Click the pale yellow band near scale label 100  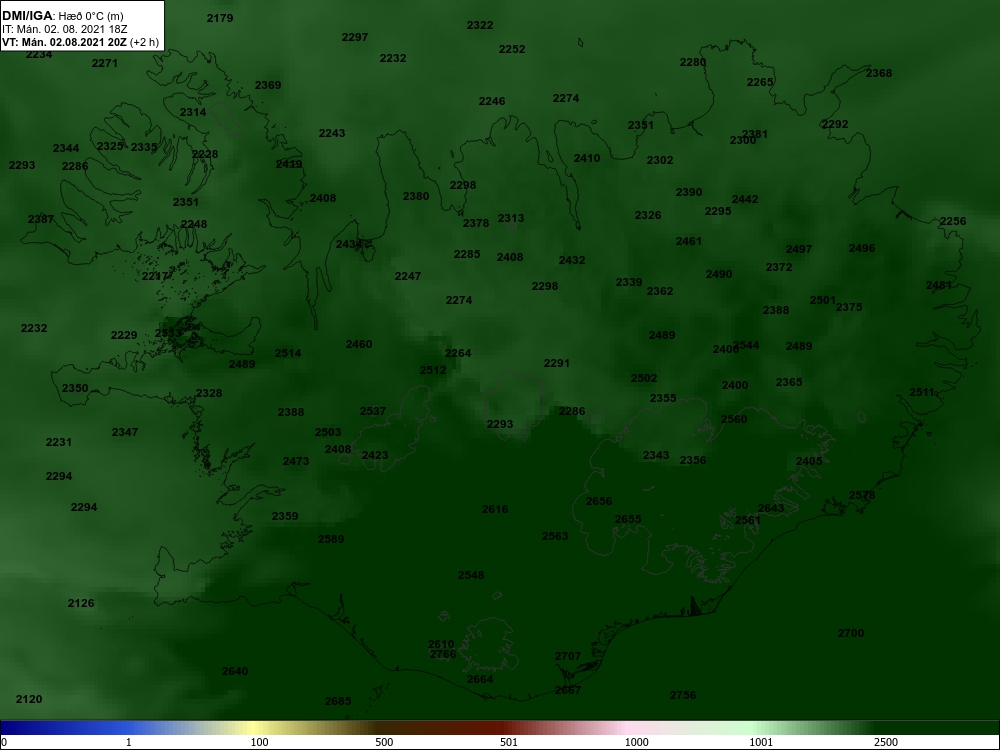click(255, 728)
